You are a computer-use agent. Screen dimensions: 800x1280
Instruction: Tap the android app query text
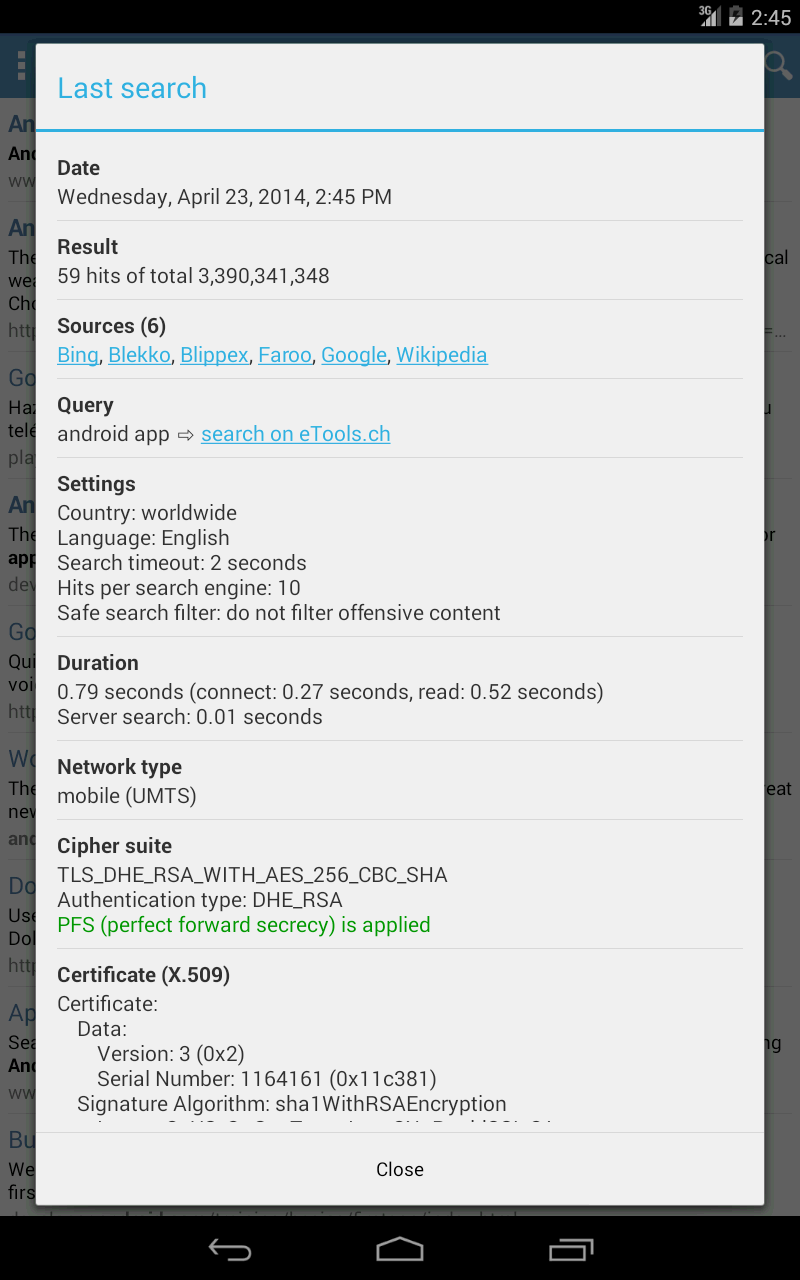[x=114, y=434]
